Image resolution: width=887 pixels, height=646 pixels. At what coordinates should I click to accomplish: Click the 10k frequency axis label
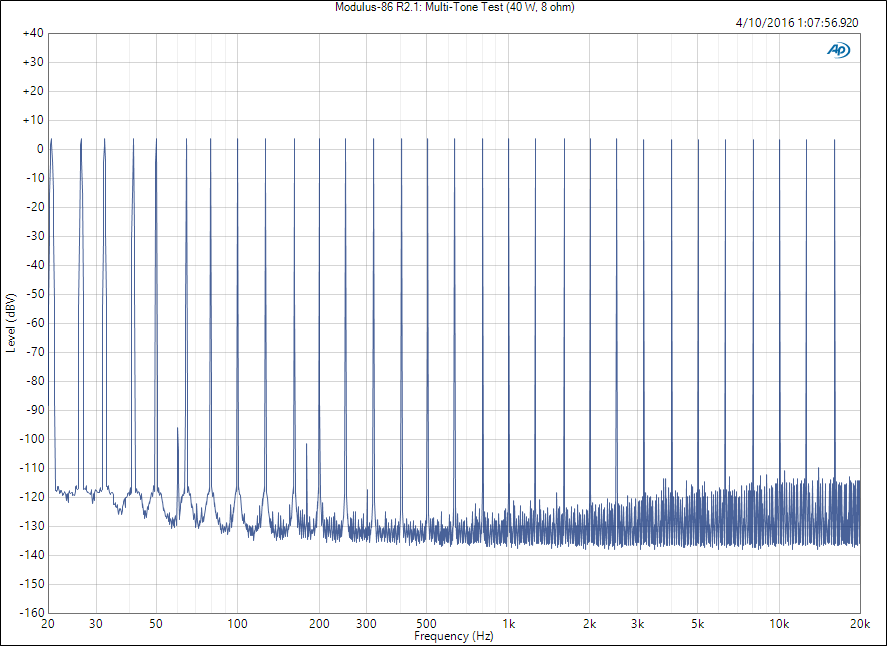click(779, 624)
